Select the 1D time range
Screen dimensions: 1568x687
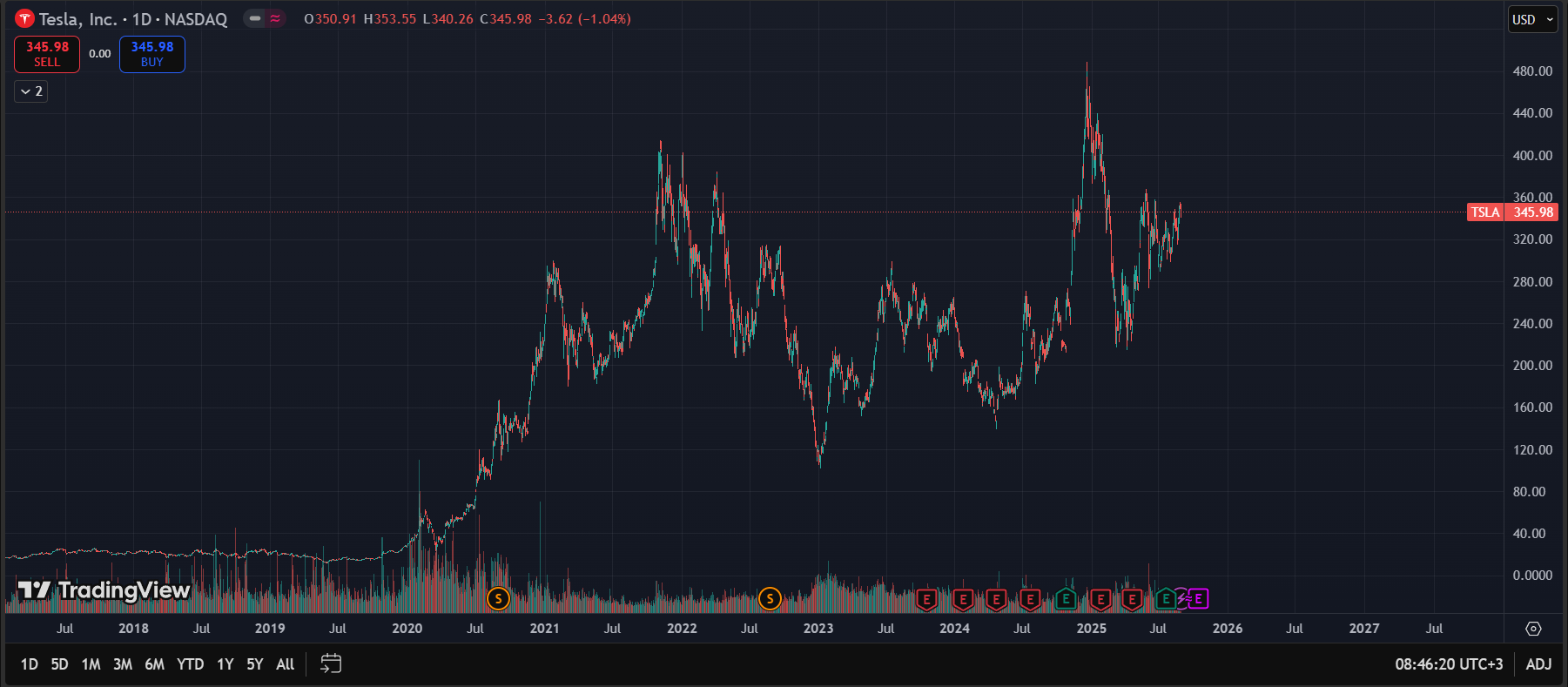coord(29,664)
